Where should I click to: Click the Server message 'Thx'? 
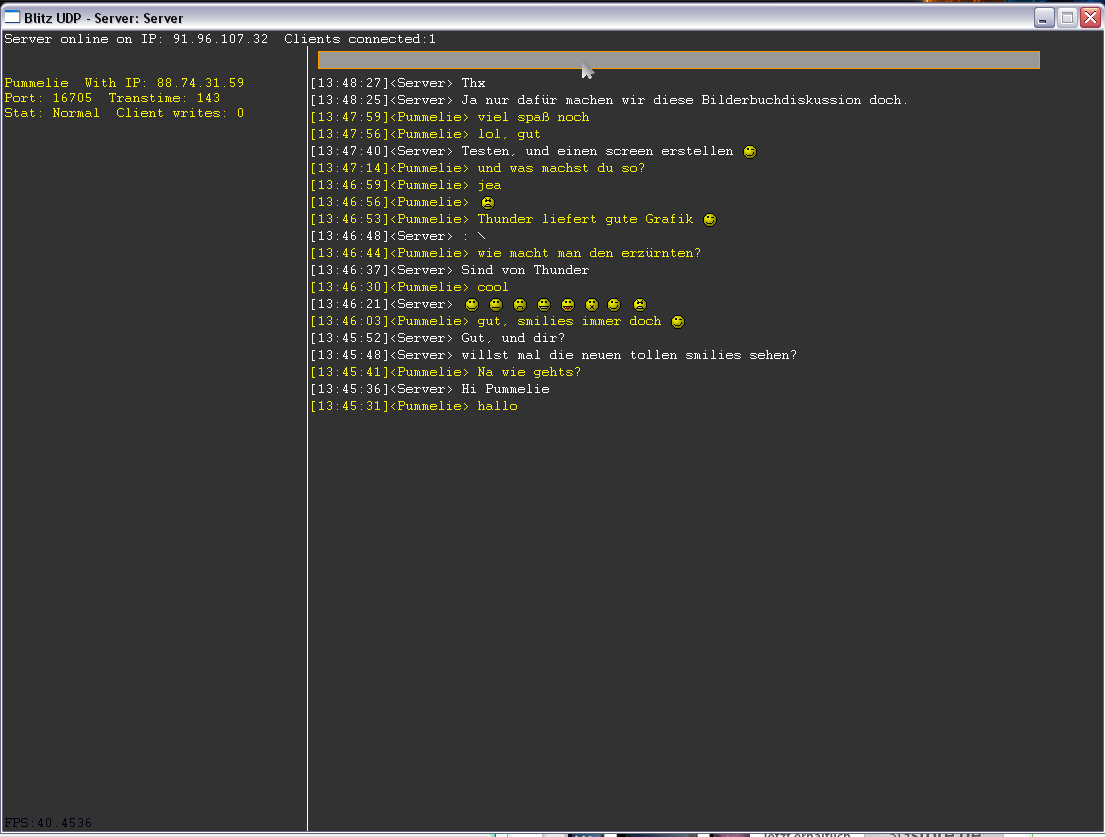(474, 83)
